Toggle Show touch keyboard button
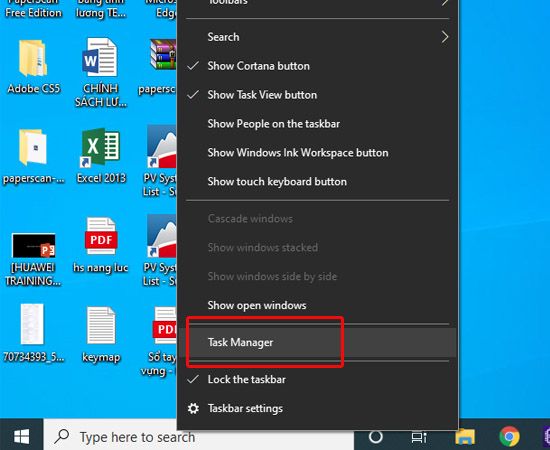The image size is (550, 450). pyautogui.click(x=317, y=181)
